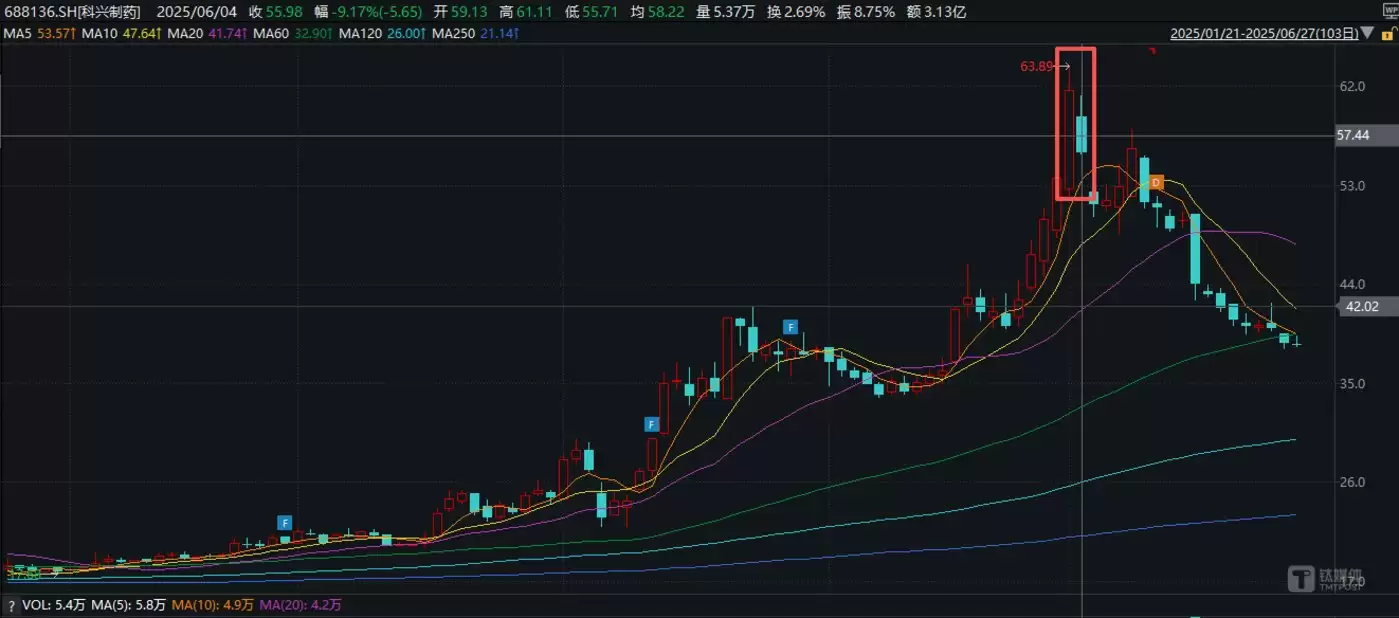Click the yellow lock icon near the date range

(x=1388, y=33)
